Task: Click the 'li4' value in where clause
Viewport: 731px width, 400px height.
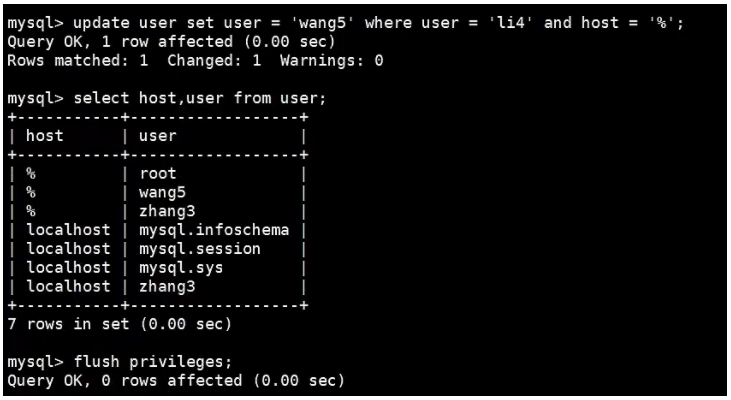Action: coord(510,23)
